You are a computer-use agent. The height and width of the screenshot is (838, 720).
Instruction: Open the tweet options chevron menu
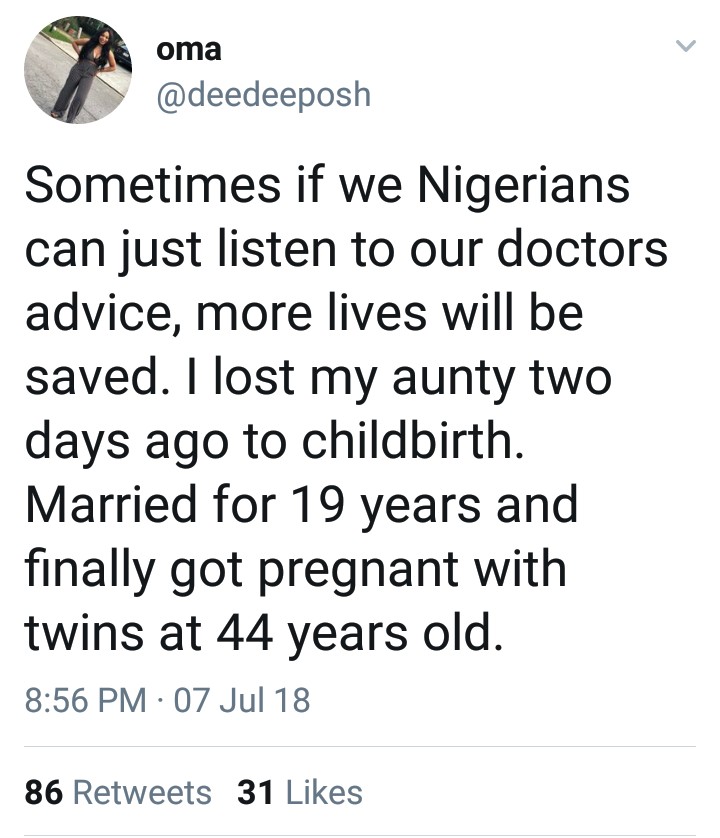point(685,47)
